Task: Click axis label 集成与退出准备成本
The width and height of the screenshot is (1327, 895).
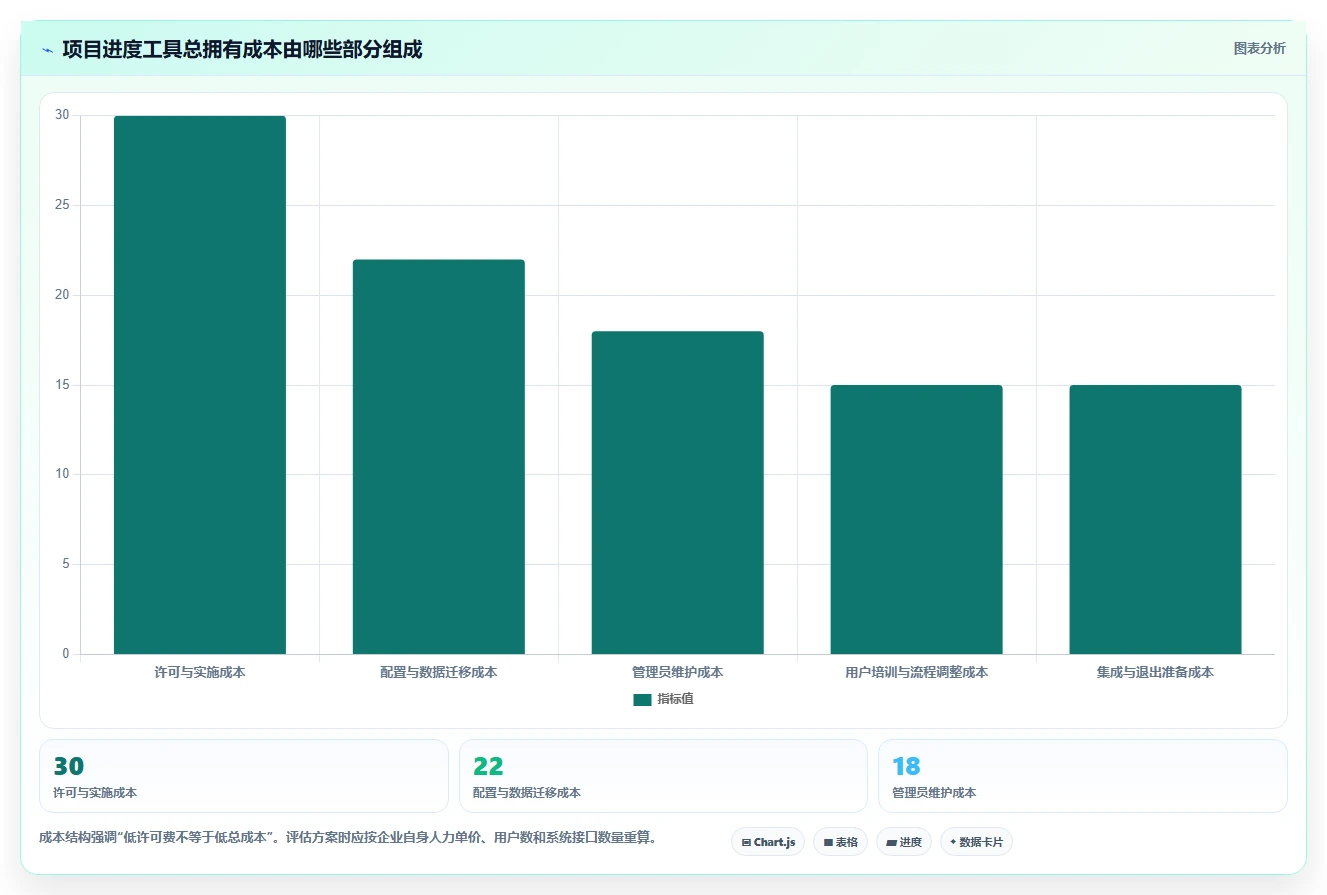Action: point(1155,673)
